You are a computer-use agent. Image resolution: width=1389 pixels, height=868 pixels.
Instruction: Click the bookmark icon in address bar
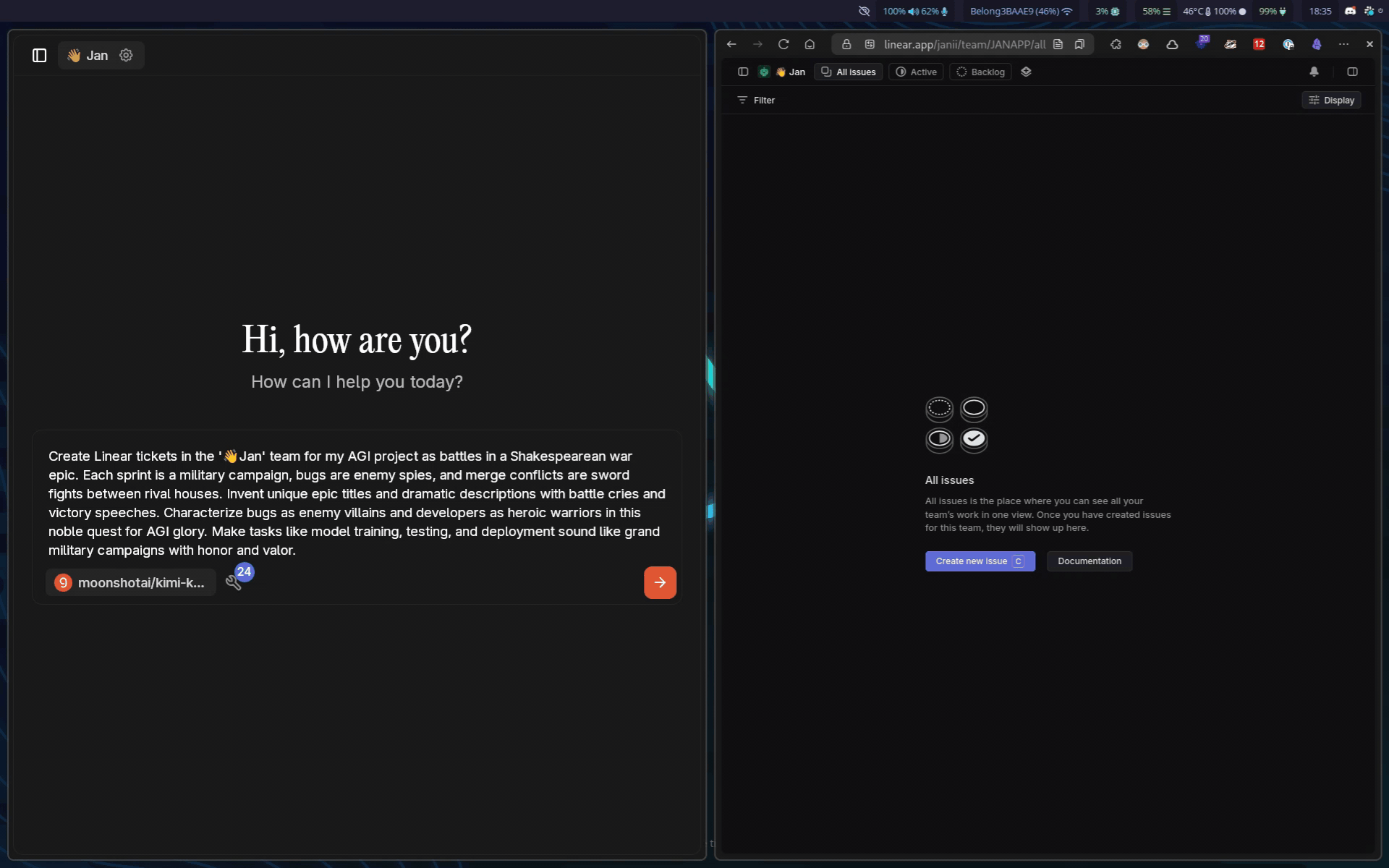(1079, 44)
